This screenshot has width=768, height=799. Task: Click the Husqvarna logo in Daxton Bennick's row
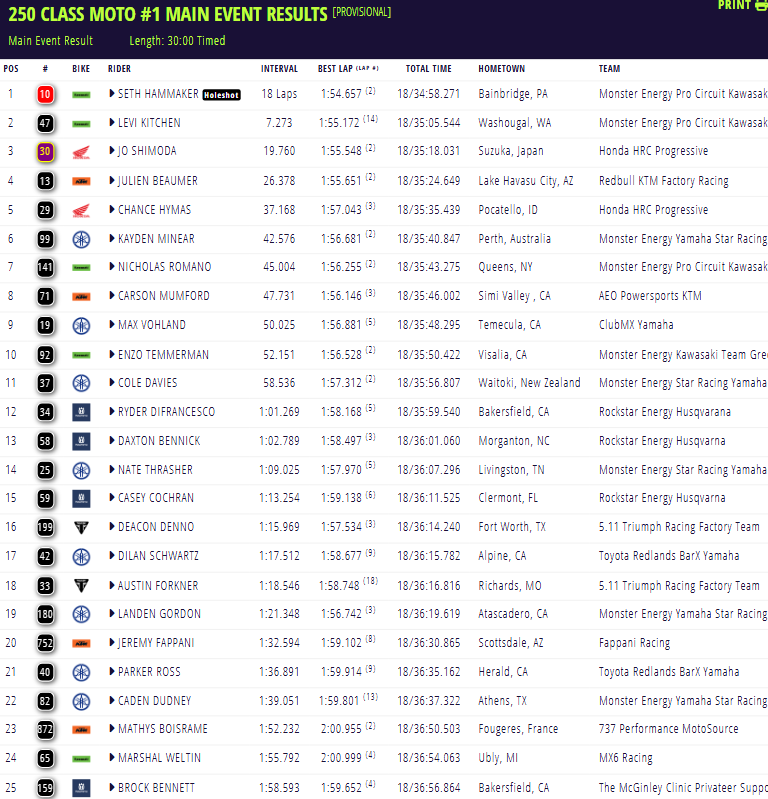click(x=81, y=441)
